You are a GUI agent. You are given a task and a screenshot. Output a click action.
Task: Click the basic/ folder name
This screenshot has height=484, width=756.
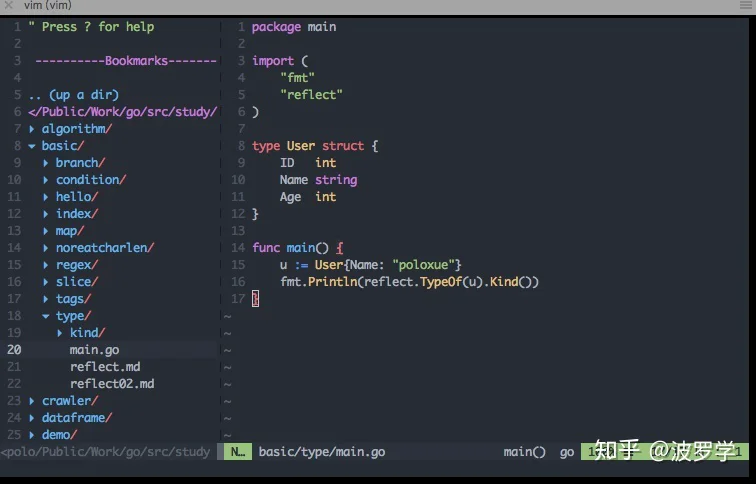click(x=63, y=146)
